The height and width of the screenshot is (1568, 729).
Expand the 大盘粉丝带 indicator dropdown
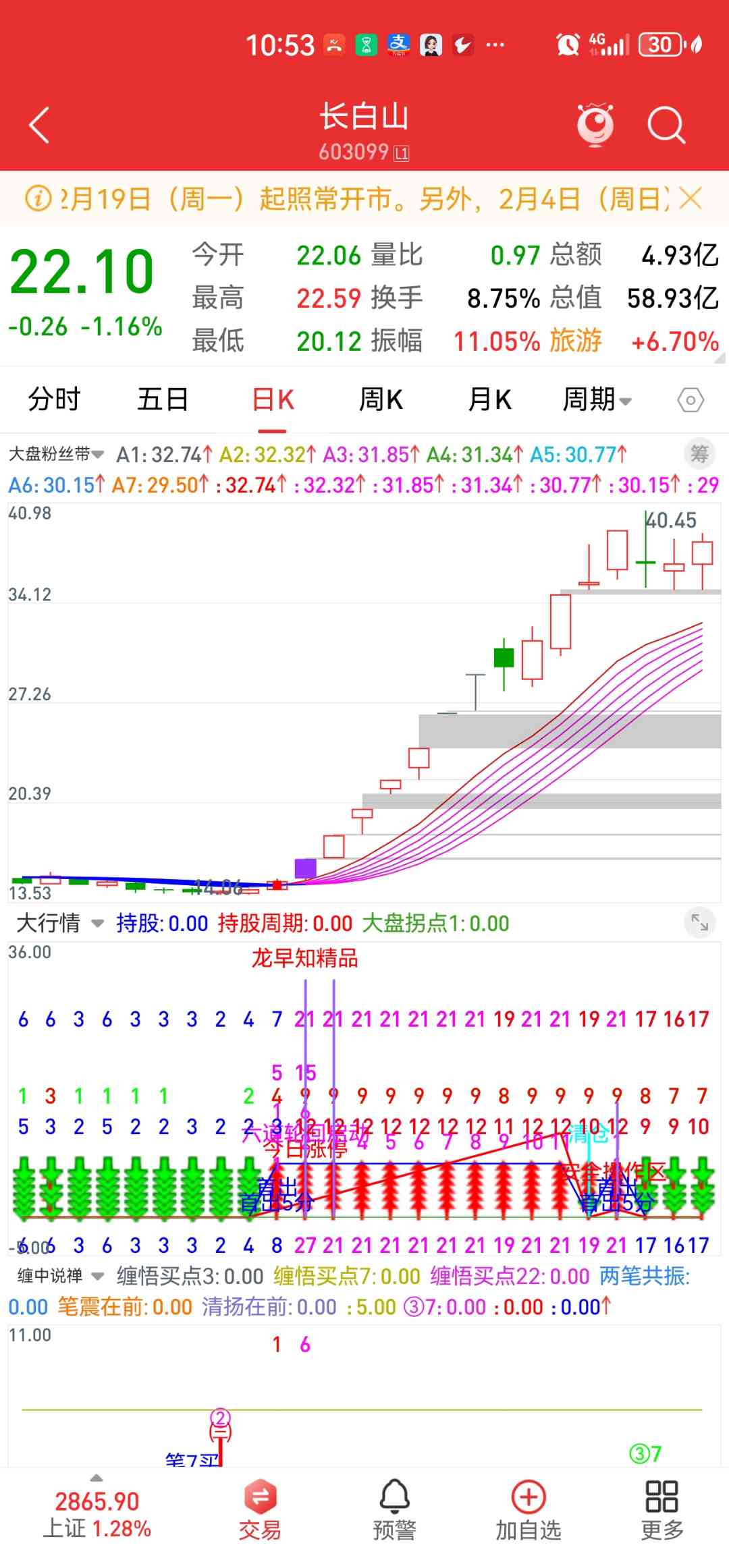57,455
